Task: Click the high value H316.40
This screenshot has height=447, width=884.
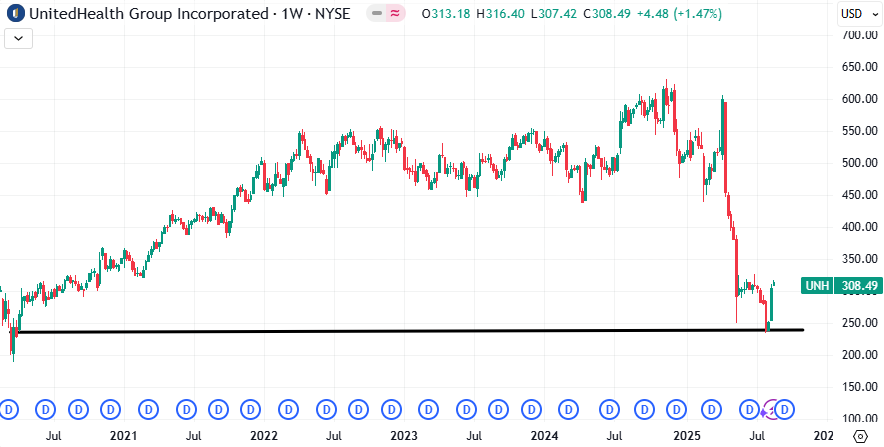Action: click(500, 14)
